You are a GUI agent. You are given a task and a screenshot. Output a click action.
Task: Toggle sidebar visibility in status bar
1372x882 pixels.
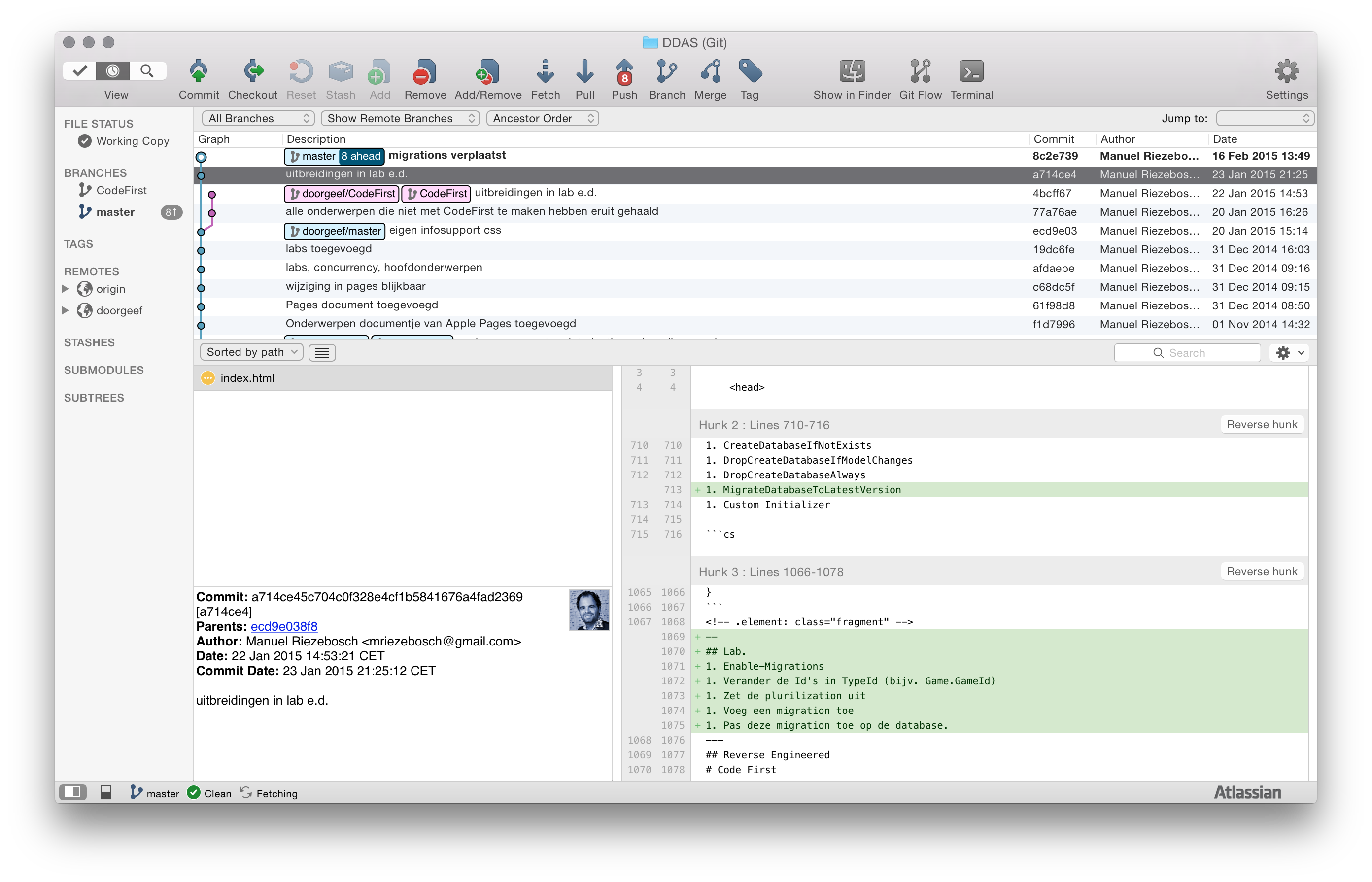click(73, 792)
